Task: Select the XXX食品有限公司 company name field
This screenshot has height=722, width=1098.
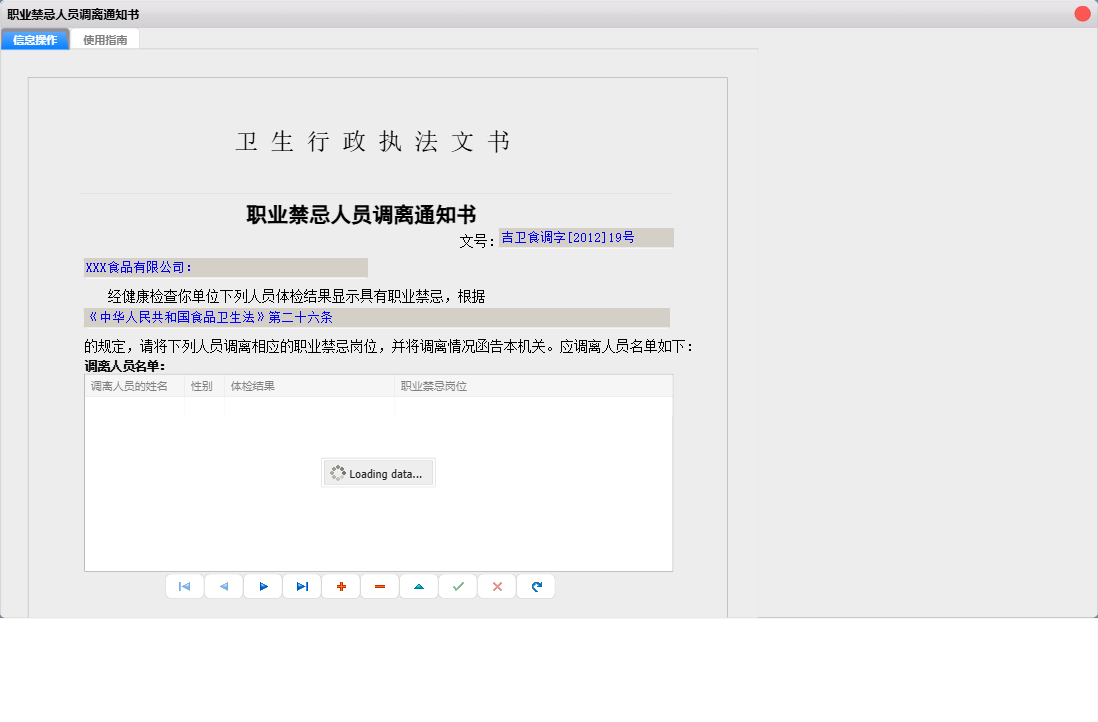Action: click(x=225, y=267)
